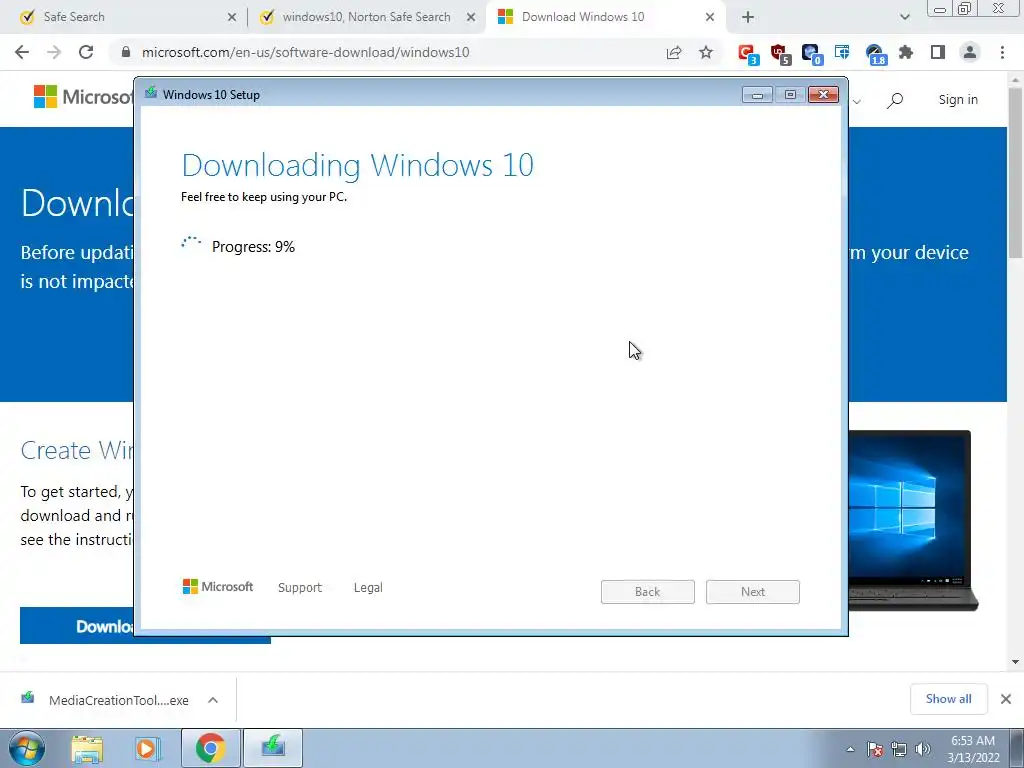1024x768 pixels.
Task: Open a new Chrome tab
Action: (x=748, y=17)
